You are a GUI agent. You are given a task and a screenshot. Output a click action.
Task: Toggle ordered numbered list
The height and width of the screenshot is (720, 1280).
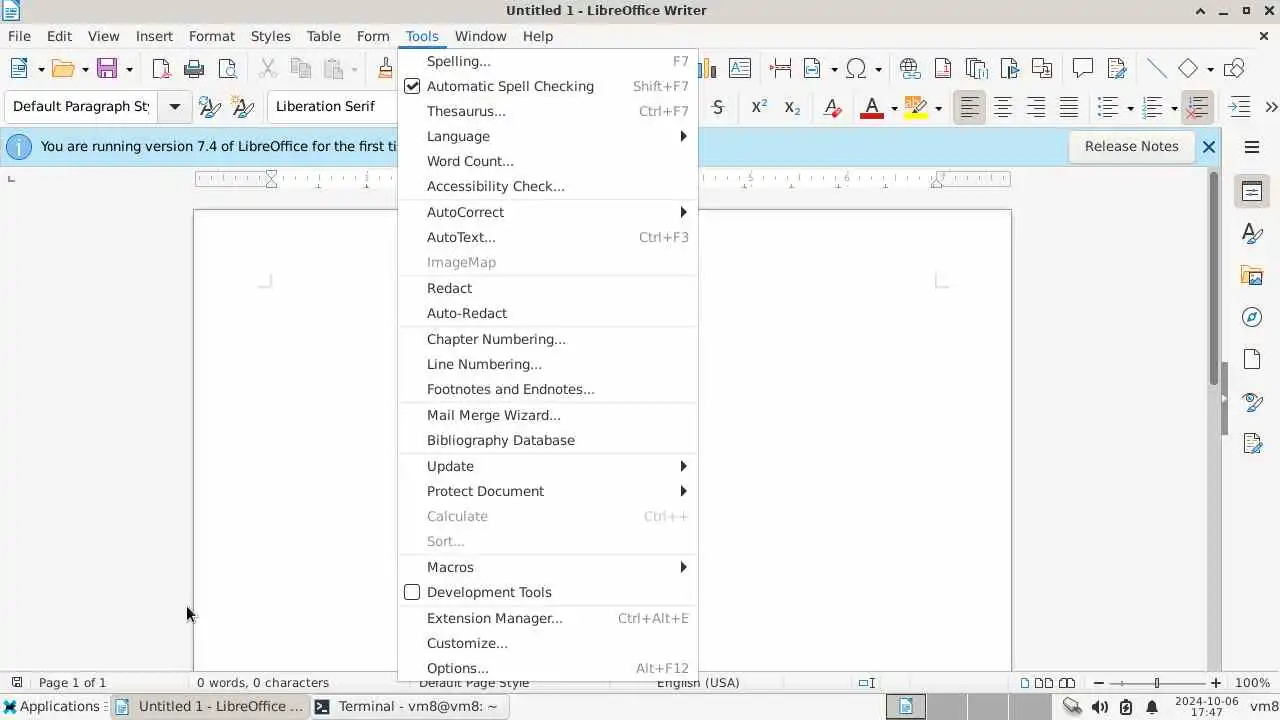pos(1152,106)
